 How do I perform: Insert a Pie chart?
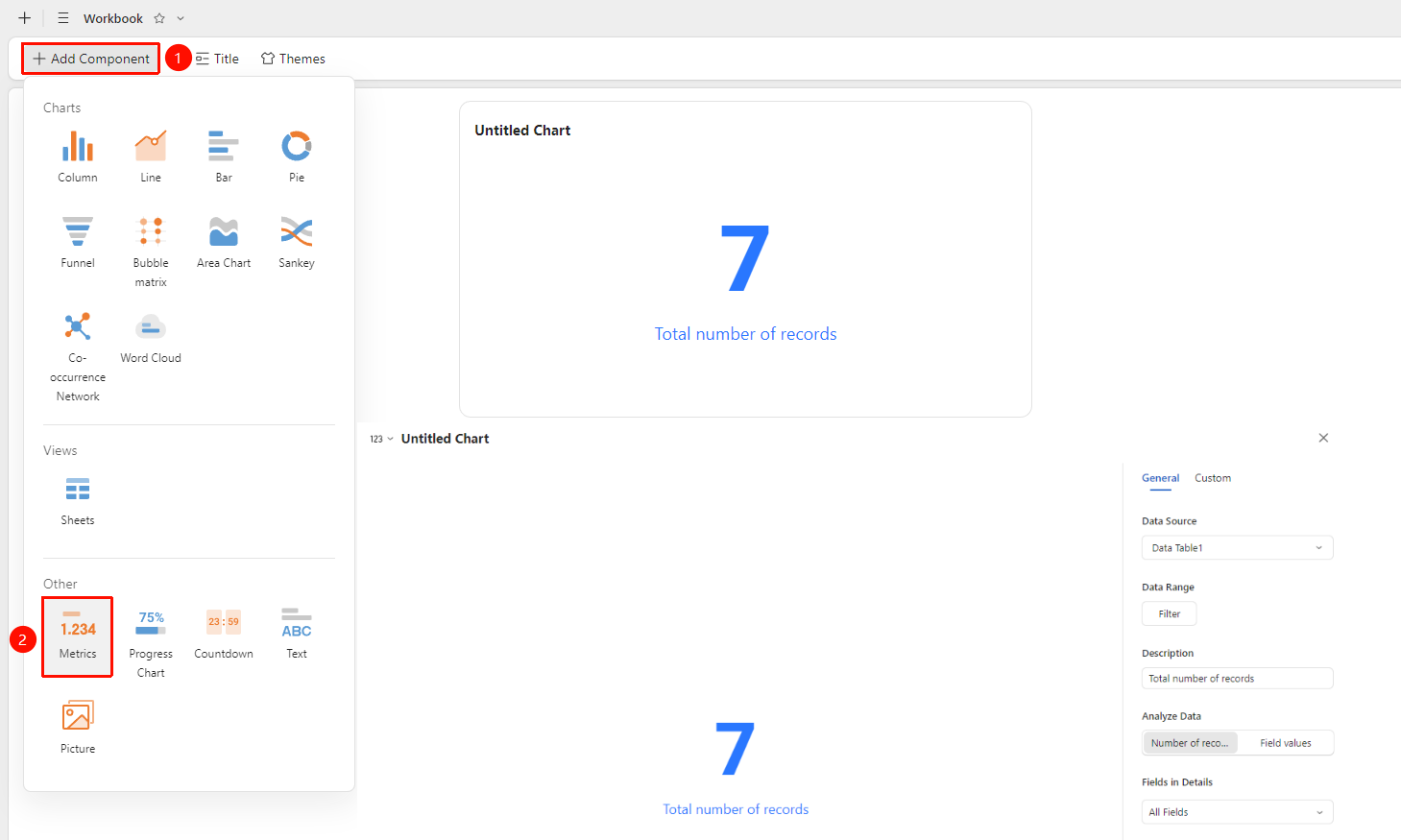297,156
